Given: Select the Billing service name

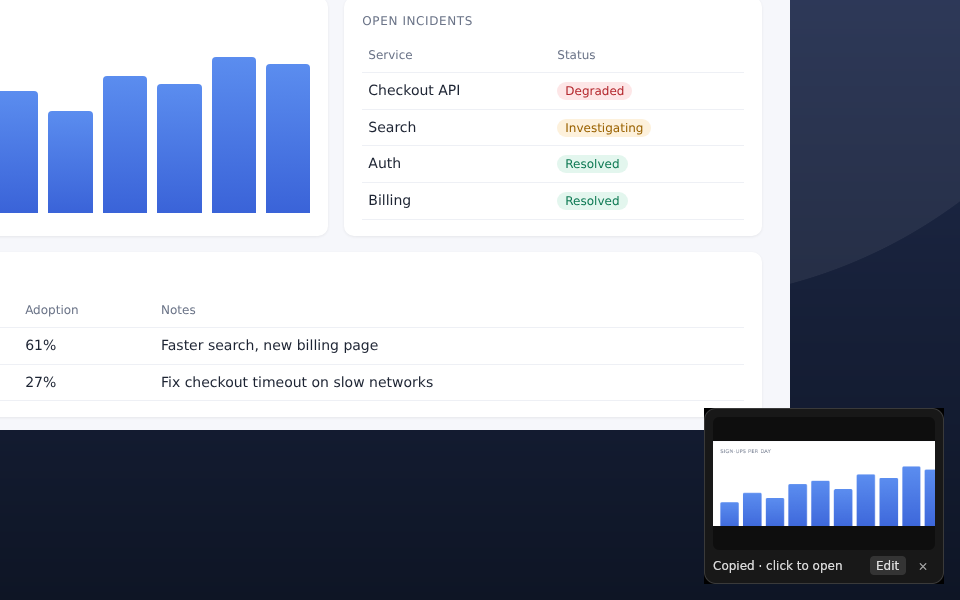Looking at the screenshot, I should pos(389,200).
